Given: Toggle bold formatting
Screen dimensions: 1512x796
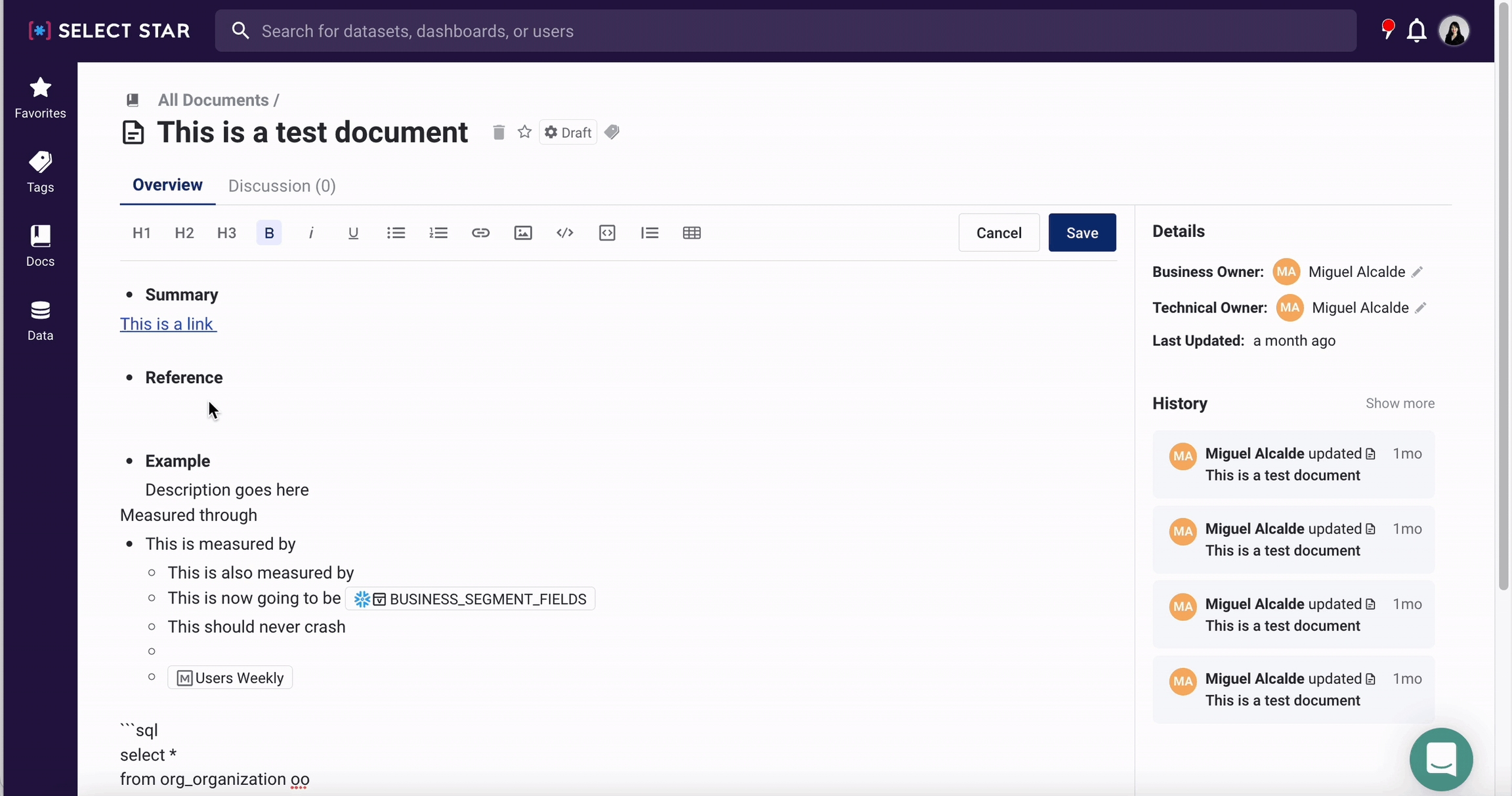Looking at the screenshot, I should (x=269, y=233).
